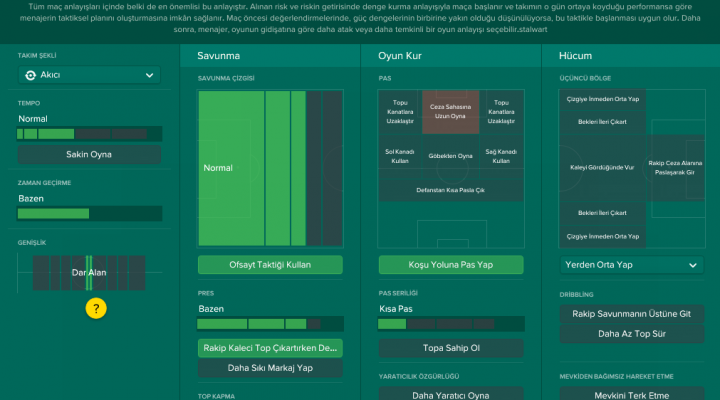Click the Dar Alan width control

point(89,272)
